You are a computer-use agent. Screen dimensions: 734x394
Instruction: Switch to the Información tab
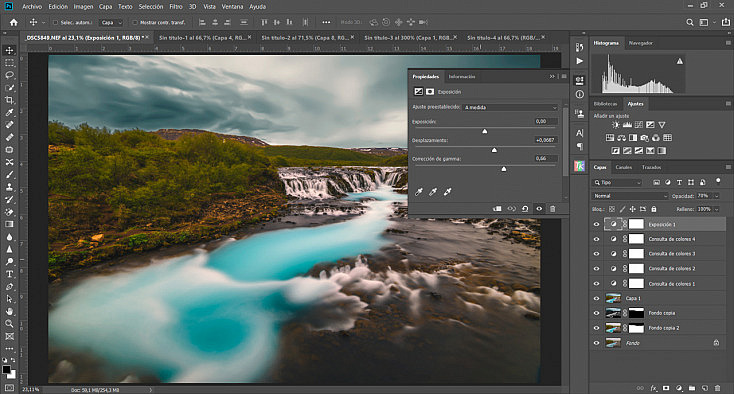point(462,76)
